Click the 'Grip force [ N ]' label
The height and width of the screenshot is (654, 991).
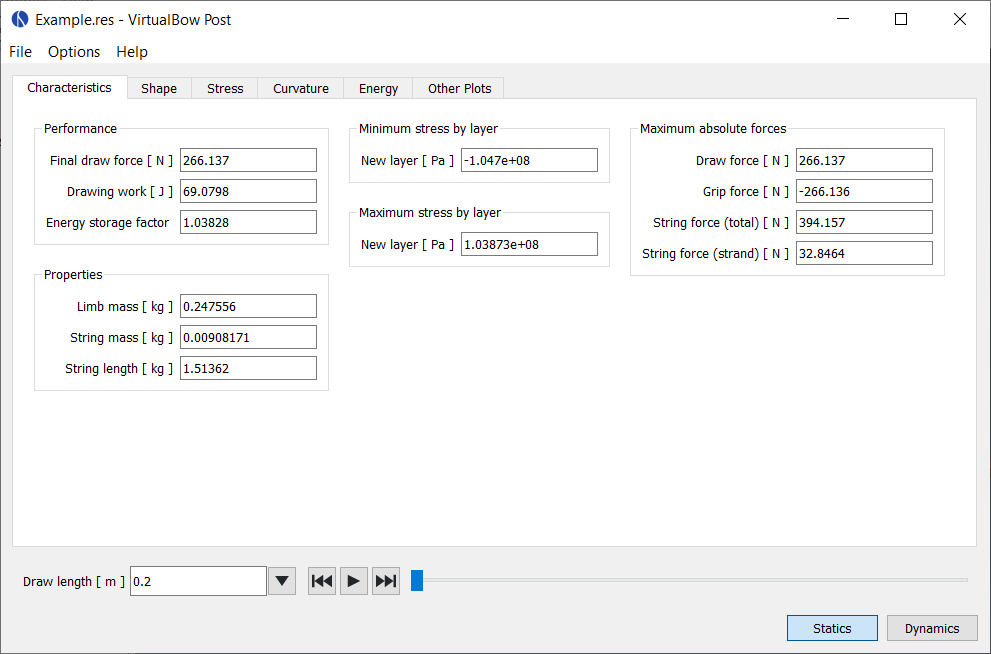pyautogui.click(x=746, y=191)
